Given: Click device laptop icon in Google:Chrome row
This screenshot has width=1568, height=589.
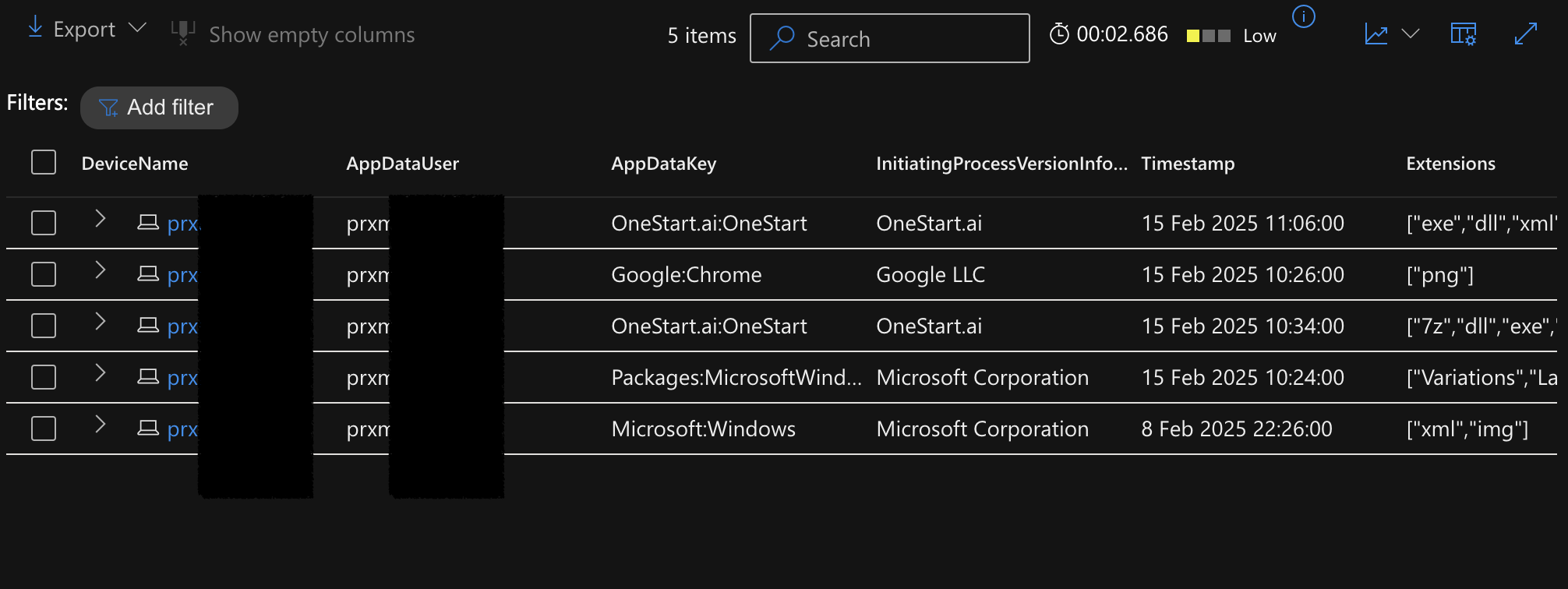Looking at the screenshot, I should pyautogui.click(x=148, y=274).
